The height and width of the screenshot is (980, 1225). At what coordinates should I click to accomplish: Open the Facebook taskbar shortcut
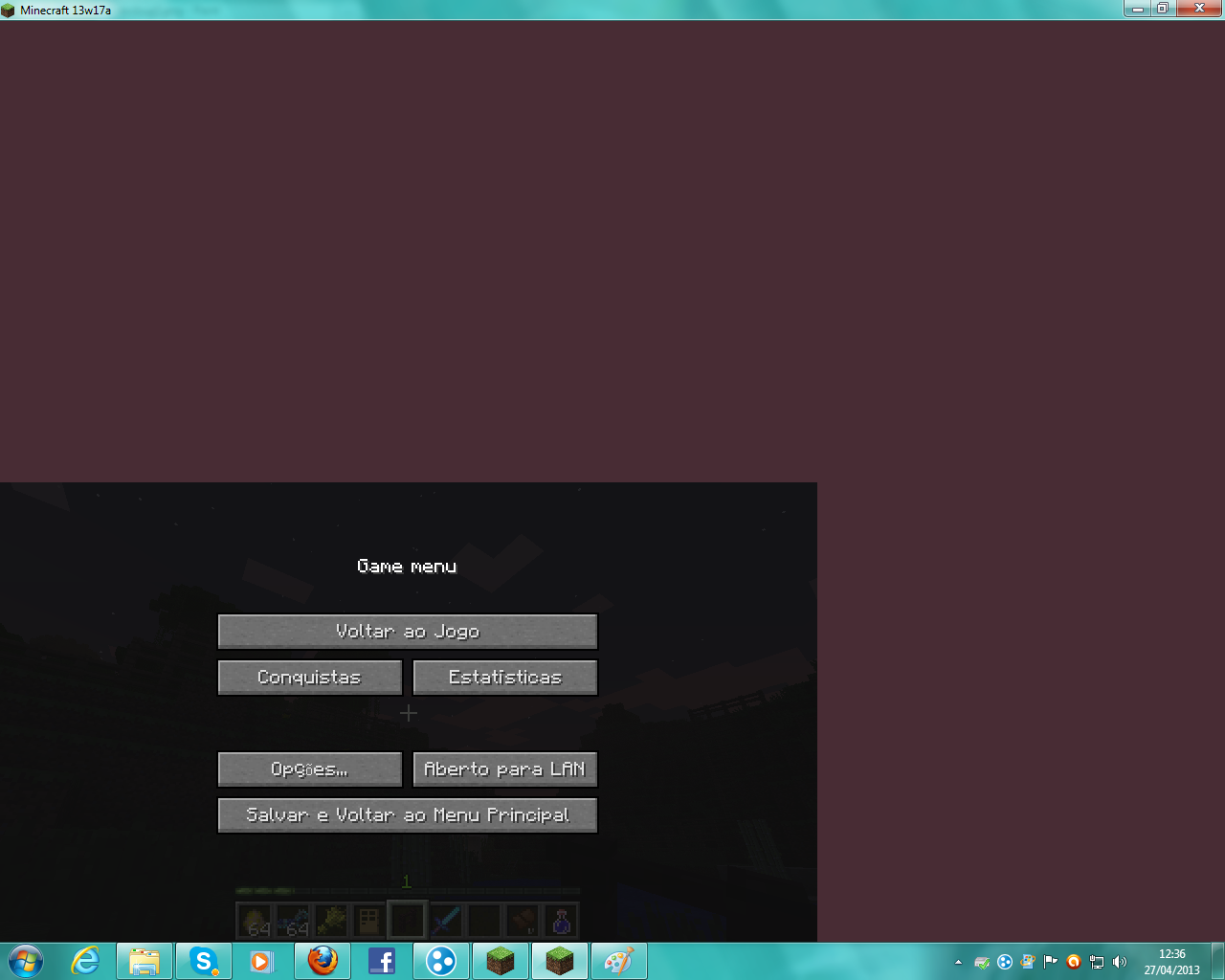tap(382, 961)
